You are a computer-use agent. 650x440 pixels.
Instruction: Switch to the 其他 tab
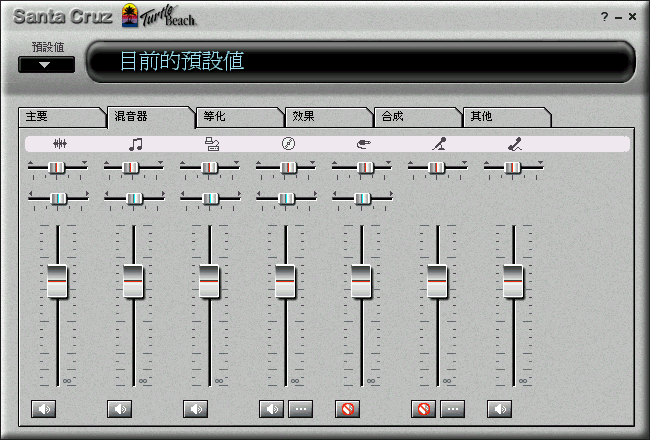click(x=507, y=117)
